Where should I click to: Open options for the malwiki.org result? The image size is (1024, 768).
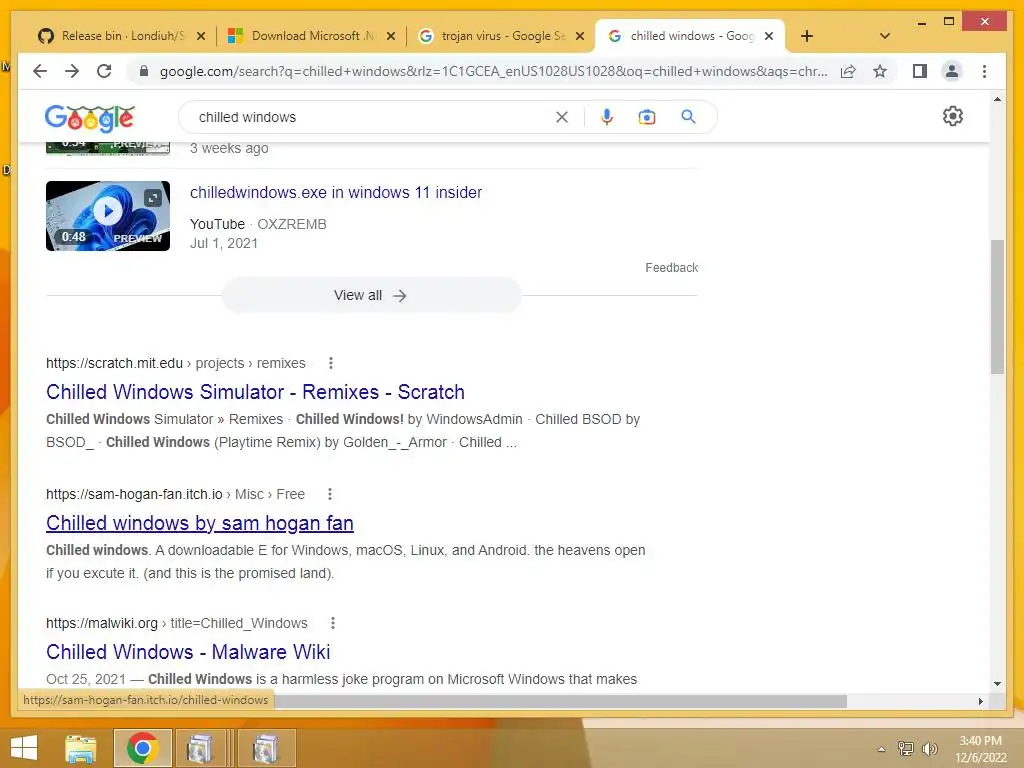(332, 623)
